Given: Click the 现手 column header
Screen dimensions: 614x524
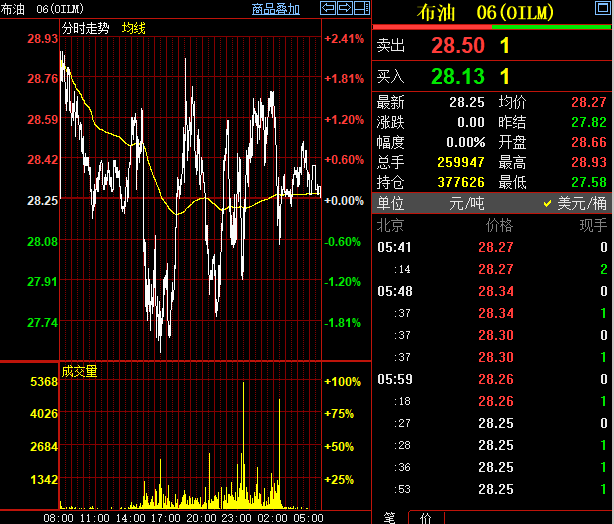Looking at the screenshot, I should (593, 225).
